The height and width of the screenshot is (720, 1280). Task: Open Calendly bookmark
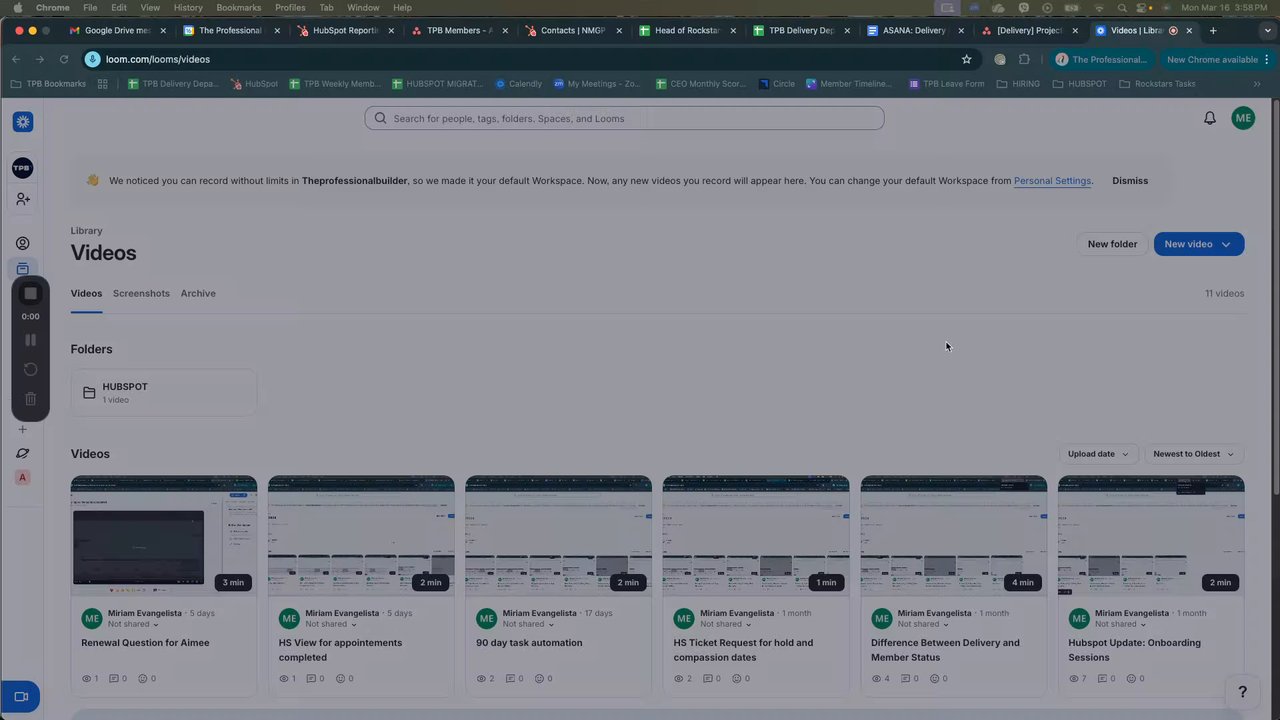tap(519, 84)
